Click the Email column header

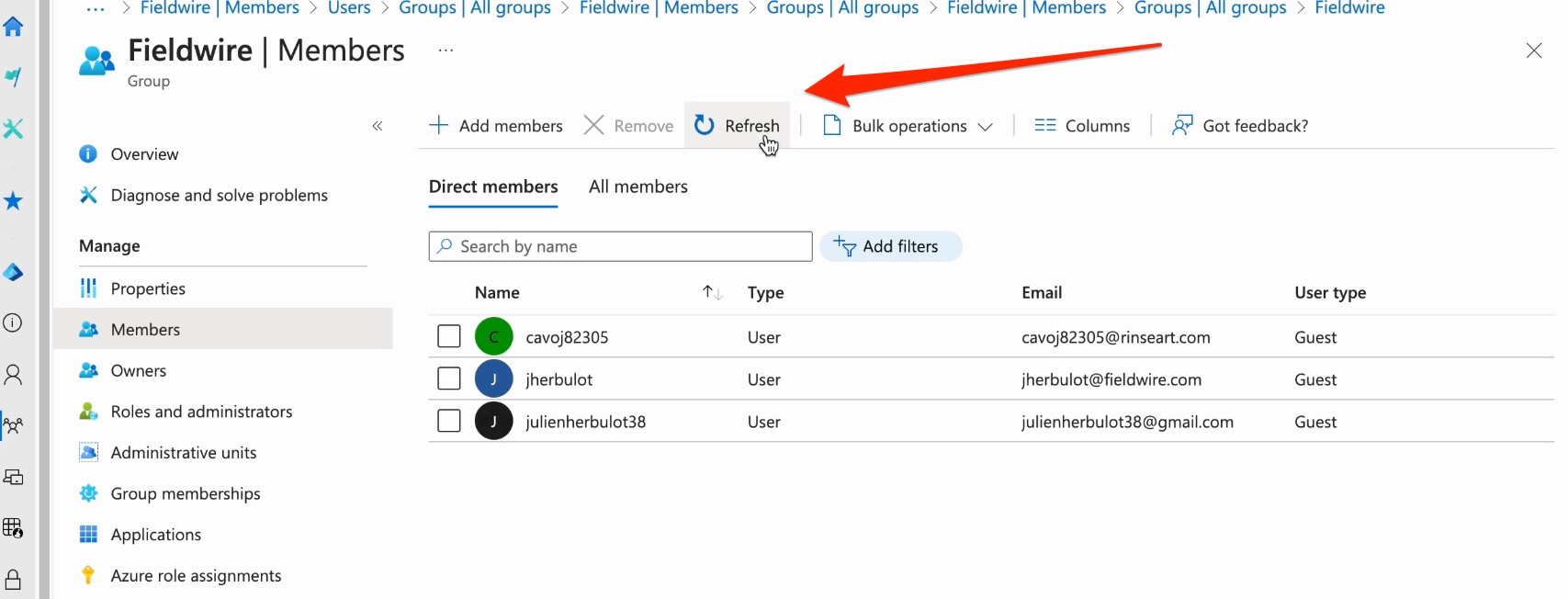[1042, 292]
